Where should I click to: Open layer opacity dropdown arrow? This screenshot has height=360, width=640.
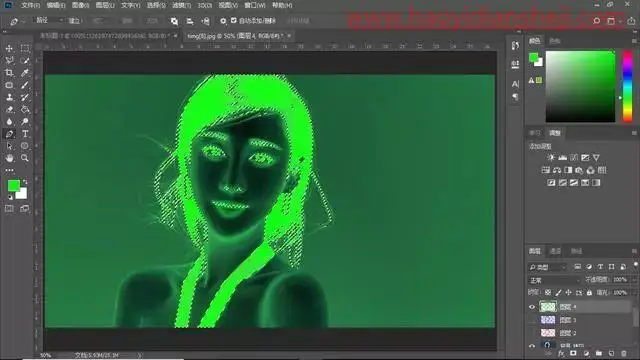pos(634,280)
